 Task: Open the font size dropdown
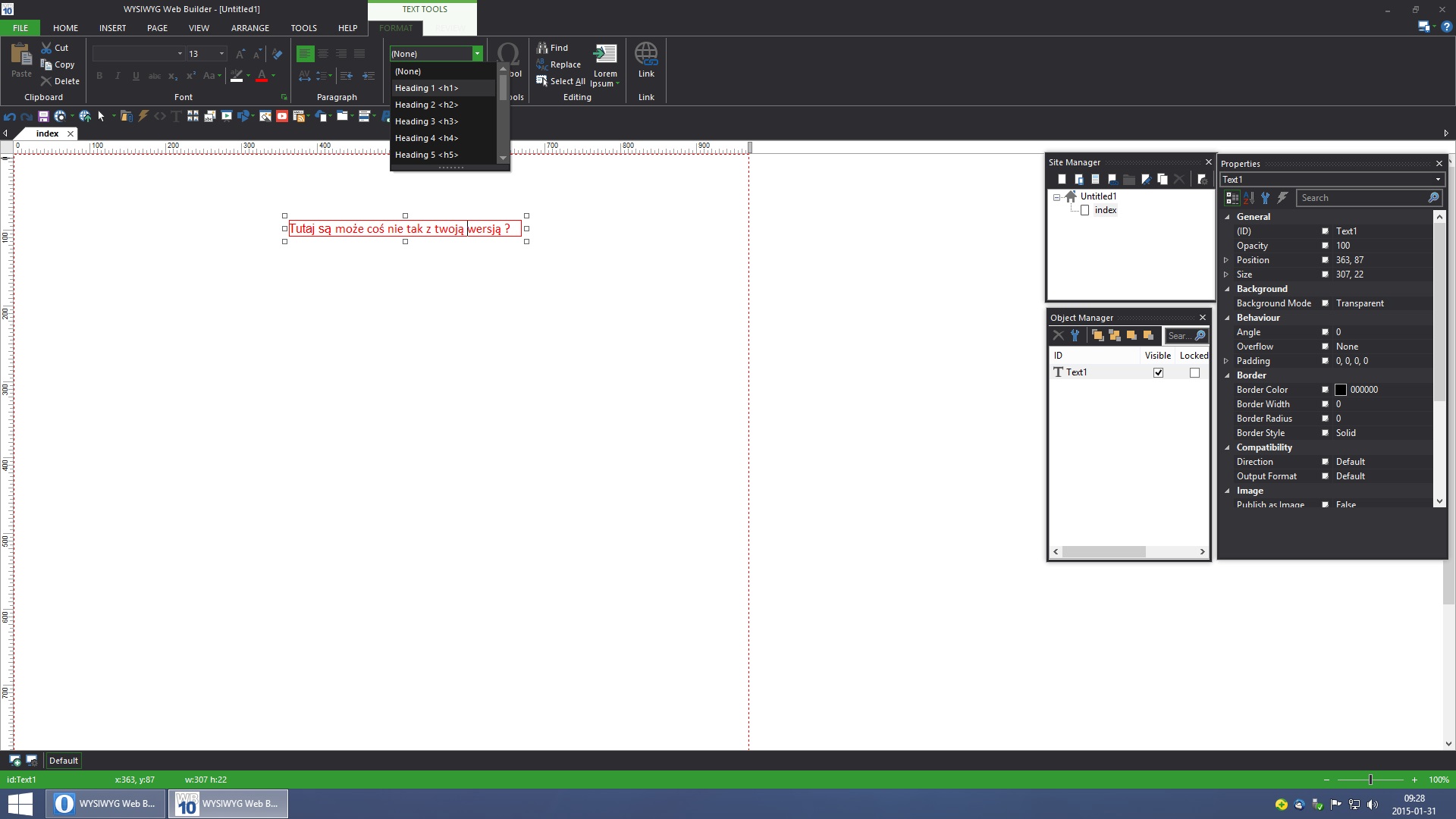point(221,54)
